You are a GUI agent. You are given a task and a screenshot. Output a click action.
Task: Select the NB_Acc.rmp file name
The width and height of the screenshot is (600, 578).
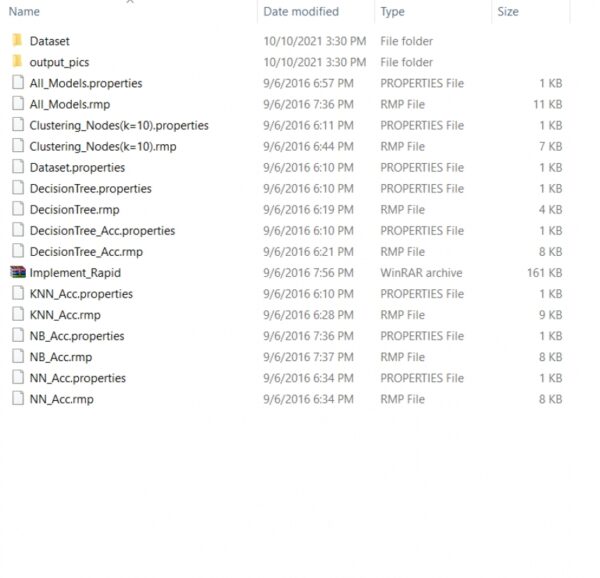click(x=61, y=357)
